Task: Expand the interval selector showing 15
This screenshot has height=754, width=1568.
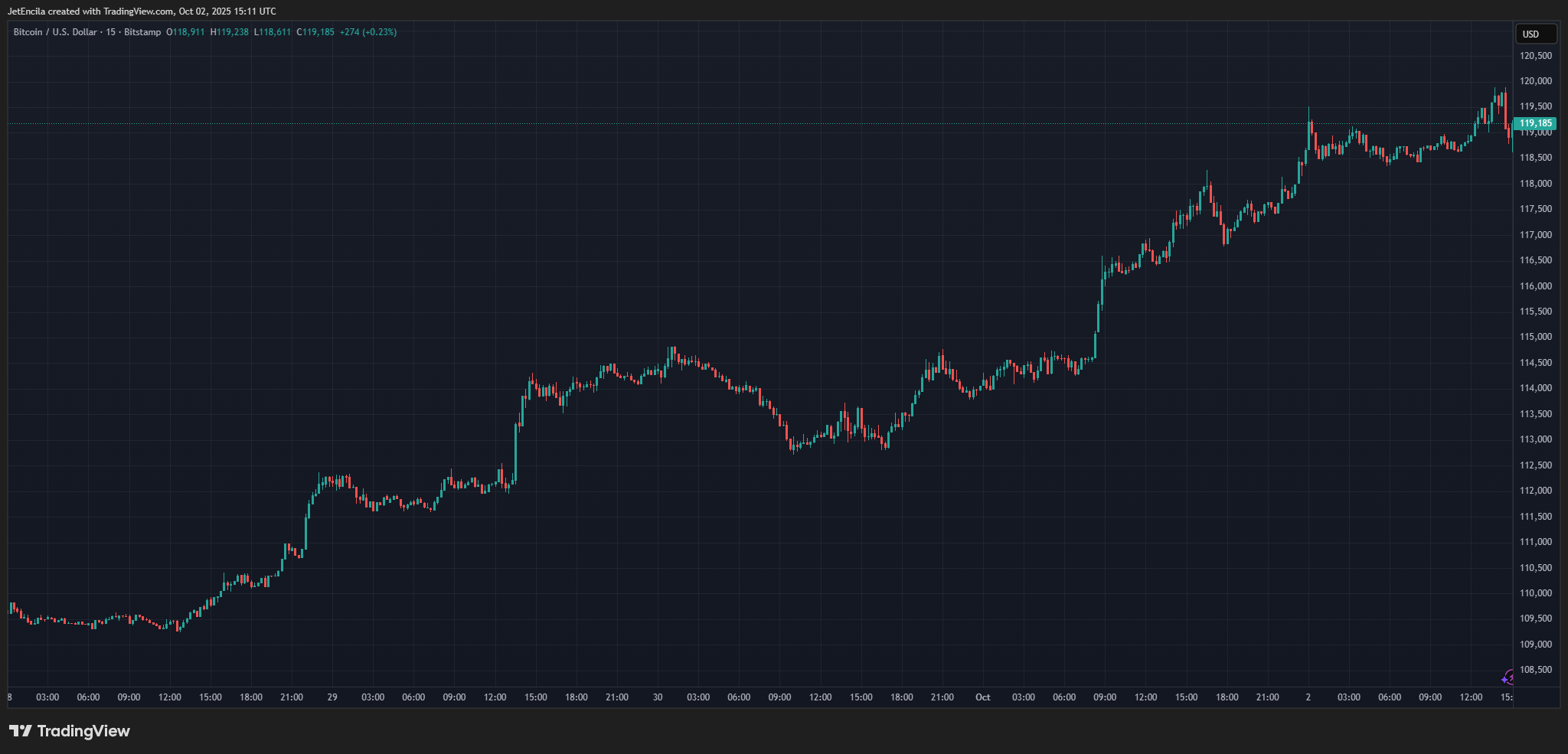Action: coord(109,32)
